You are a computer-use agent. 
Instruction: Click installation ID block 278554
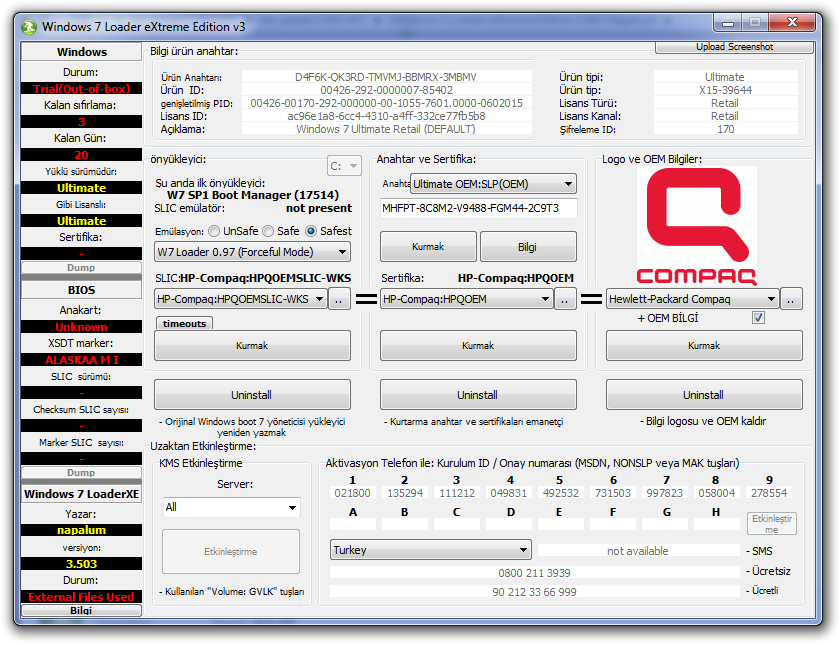pyautogui.click(x=769, y=493)
